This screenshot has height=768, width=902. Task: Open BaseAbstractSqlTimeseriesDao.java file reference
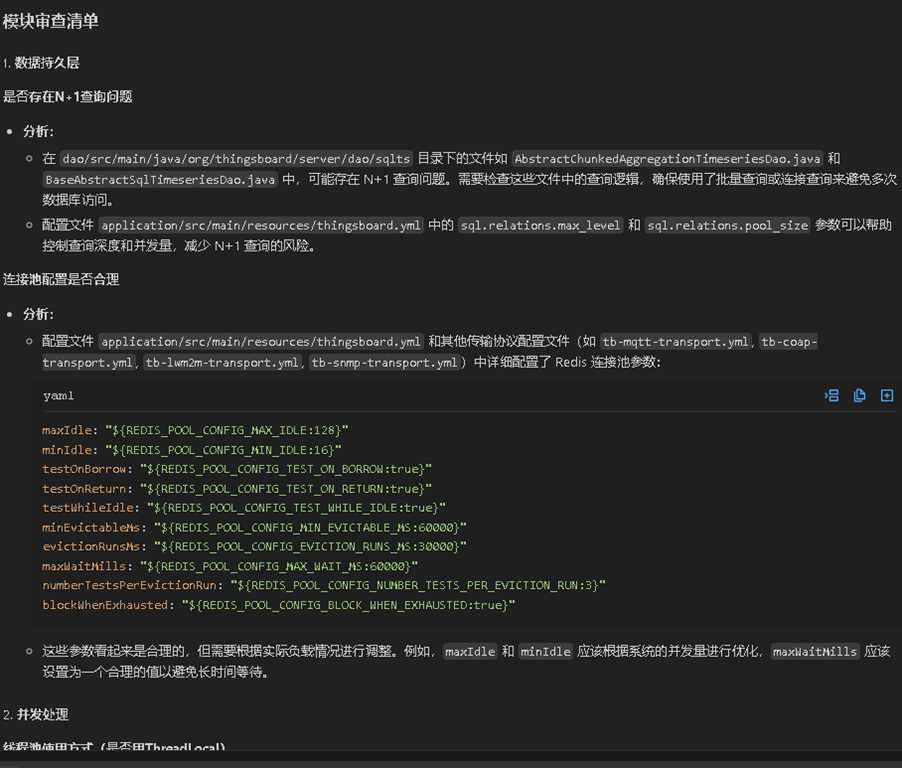pos(160,179)
